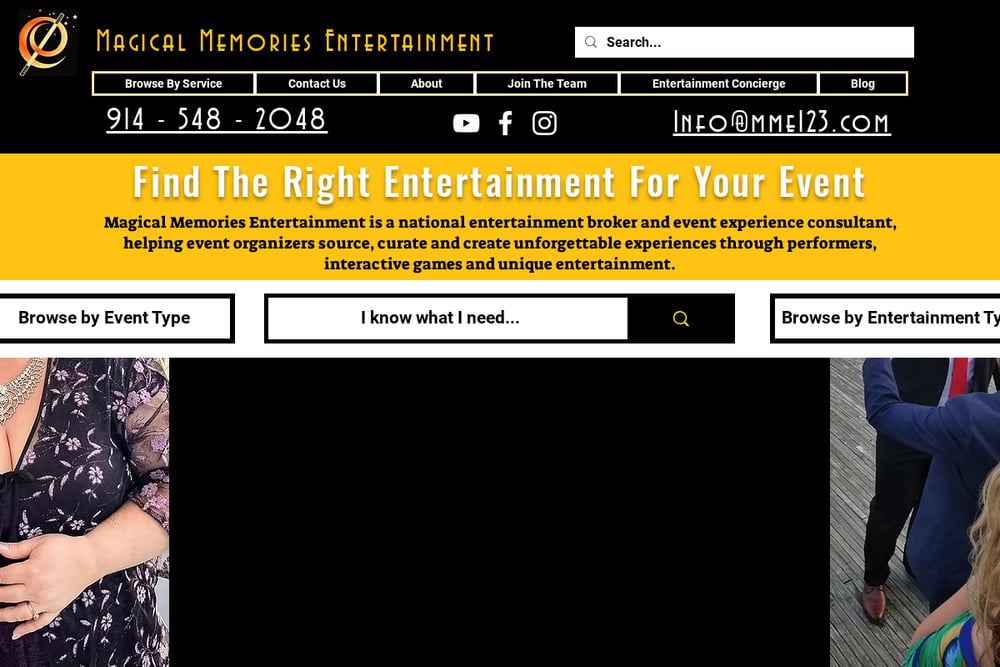Click the photo of man in blue suit

(915, 512)
